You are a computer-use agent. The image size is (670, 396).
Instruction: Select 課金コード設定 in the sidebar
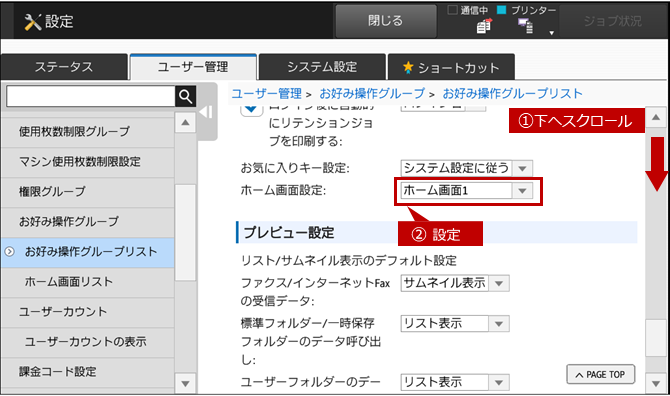click(88, 372)
